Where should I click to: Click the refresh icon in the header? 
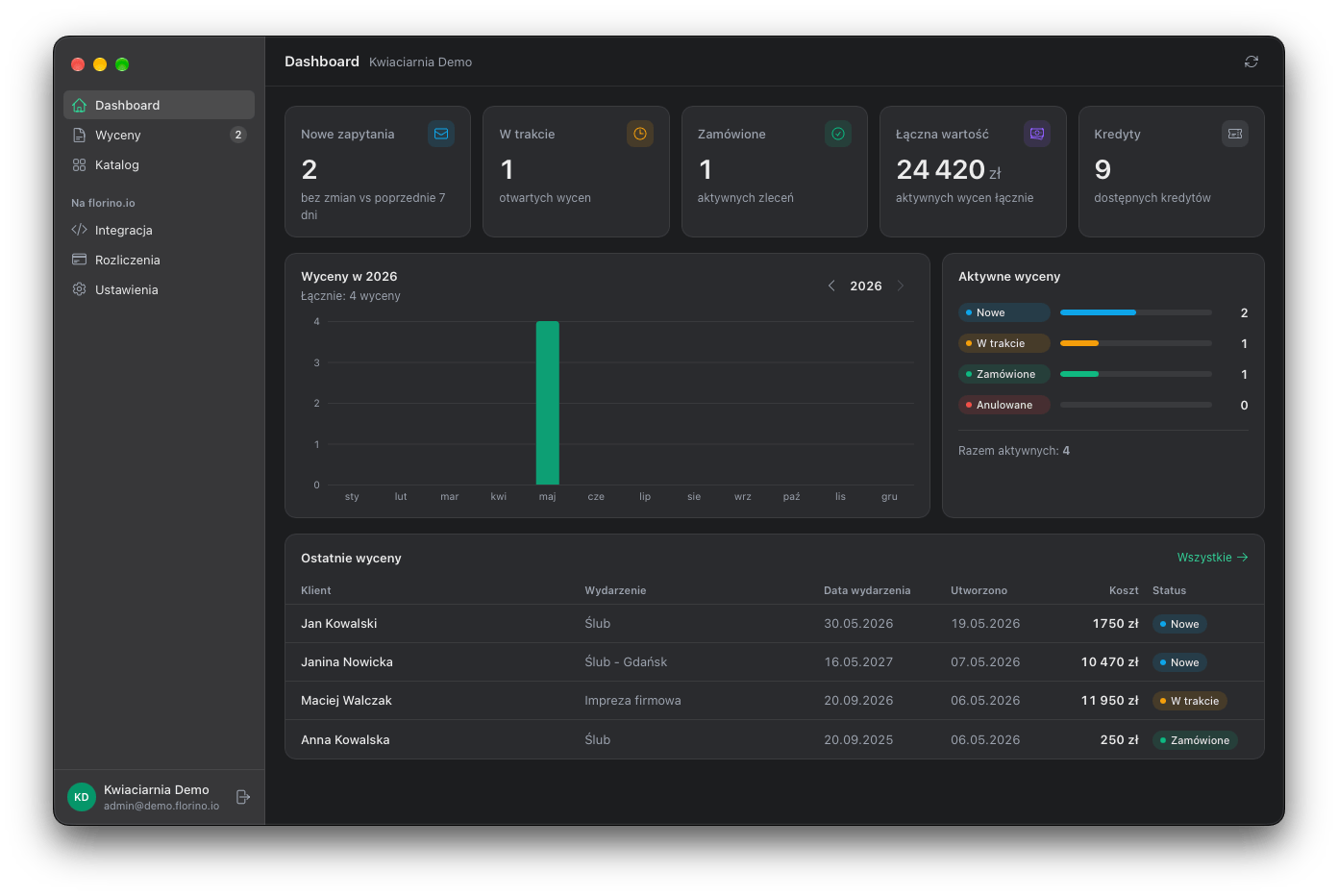point(1251,62)
